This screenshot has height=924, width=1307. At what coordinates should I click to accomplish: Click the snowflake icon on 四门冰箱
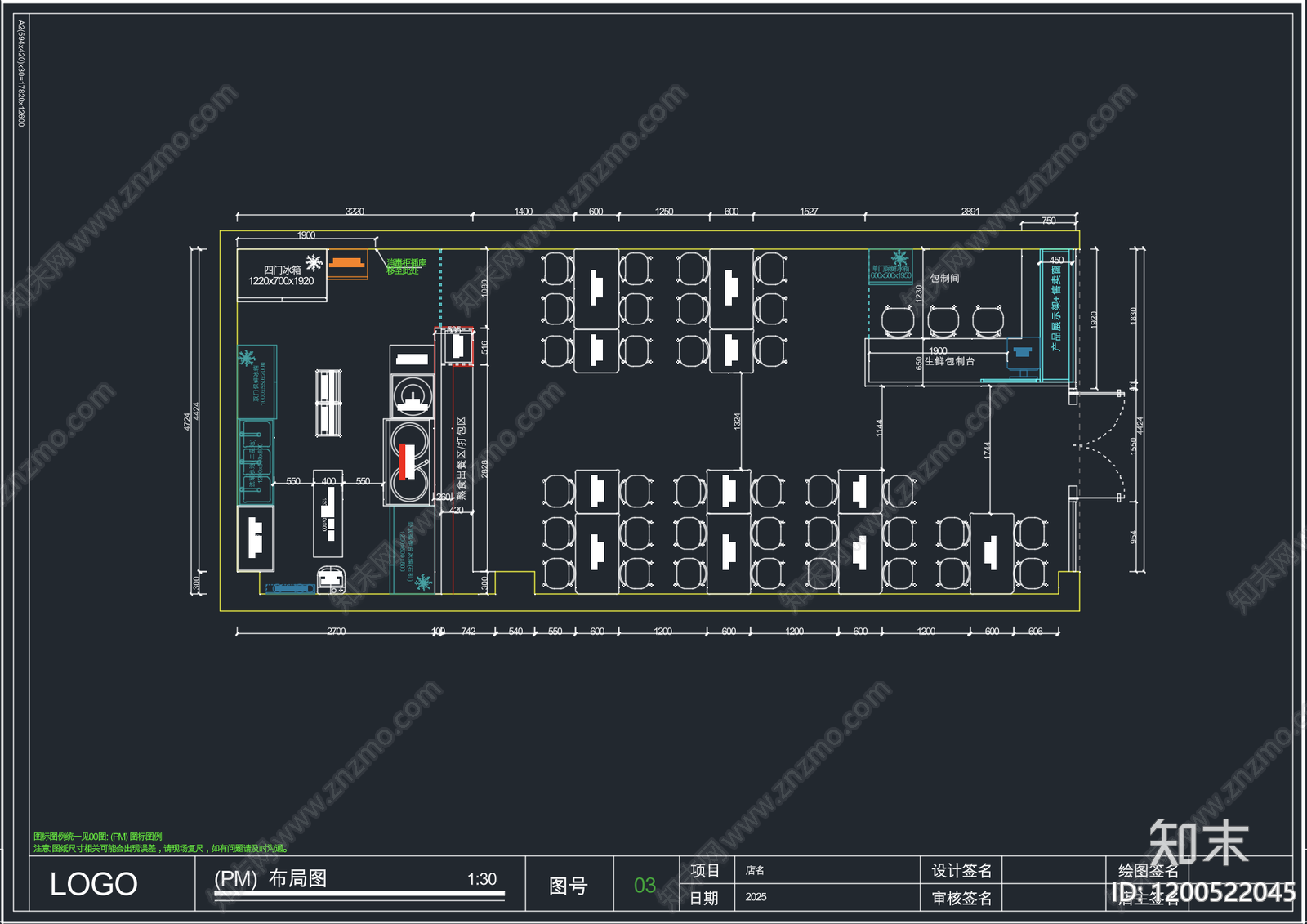314,262
